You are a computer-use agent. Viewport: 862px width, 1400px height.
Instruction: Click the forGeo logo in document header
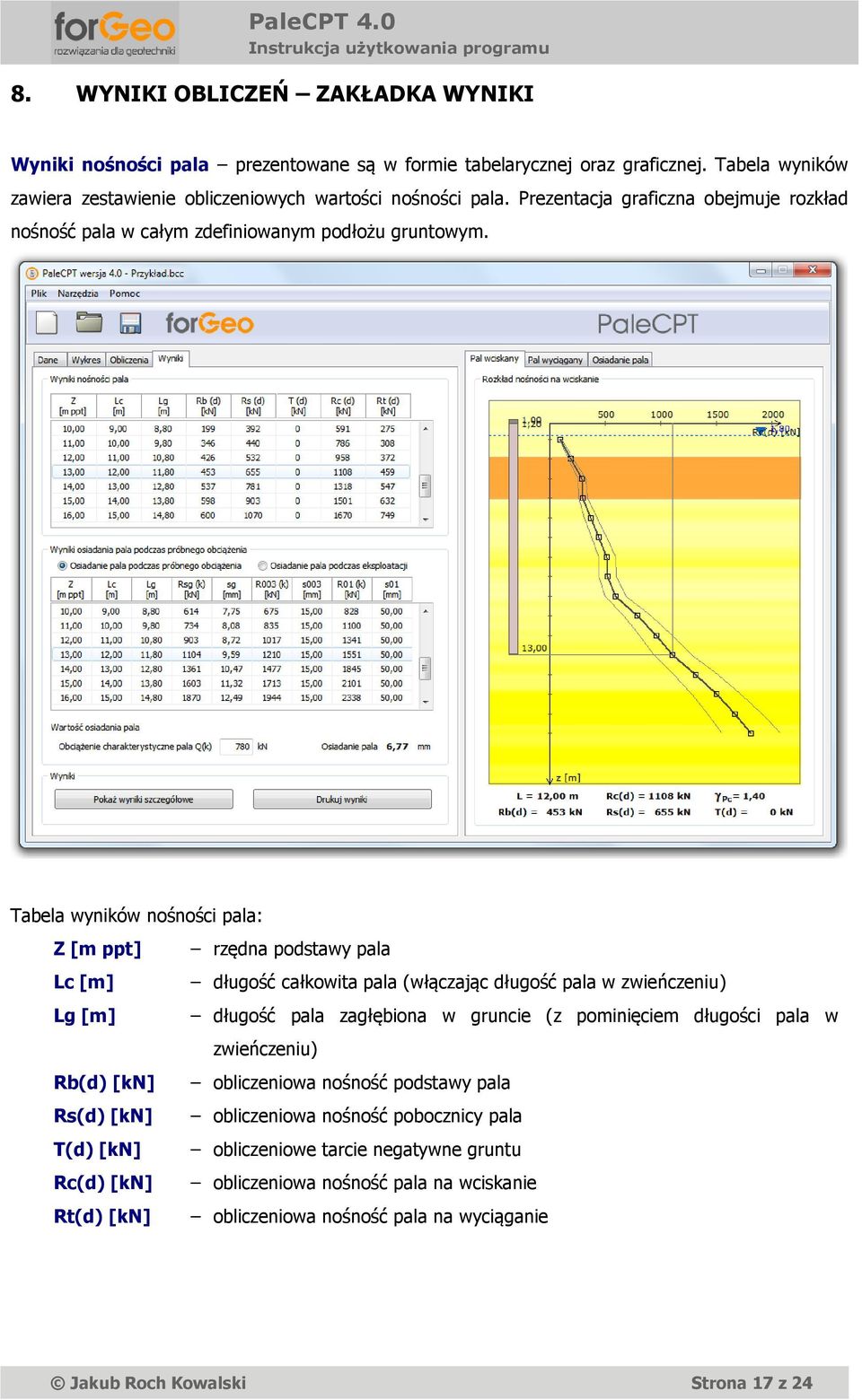point(115,33)
